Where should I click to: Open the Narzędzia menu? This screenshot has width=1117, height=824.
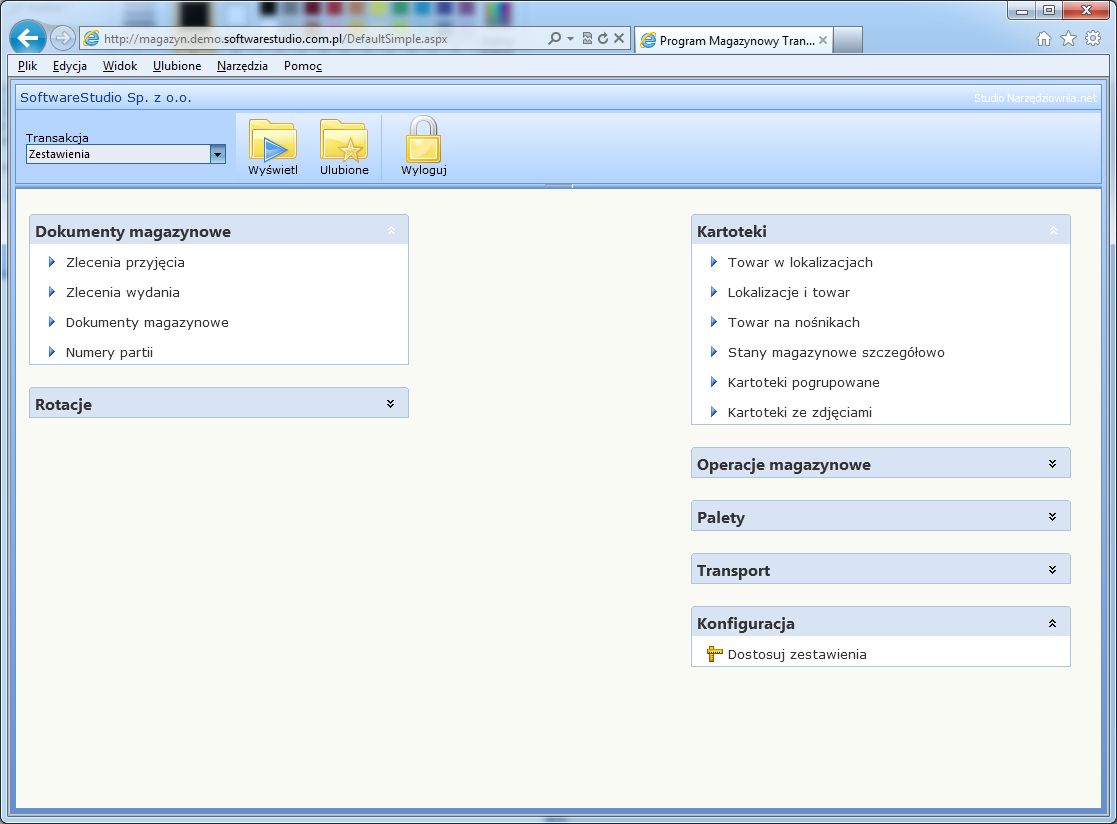tap(242, 66)
